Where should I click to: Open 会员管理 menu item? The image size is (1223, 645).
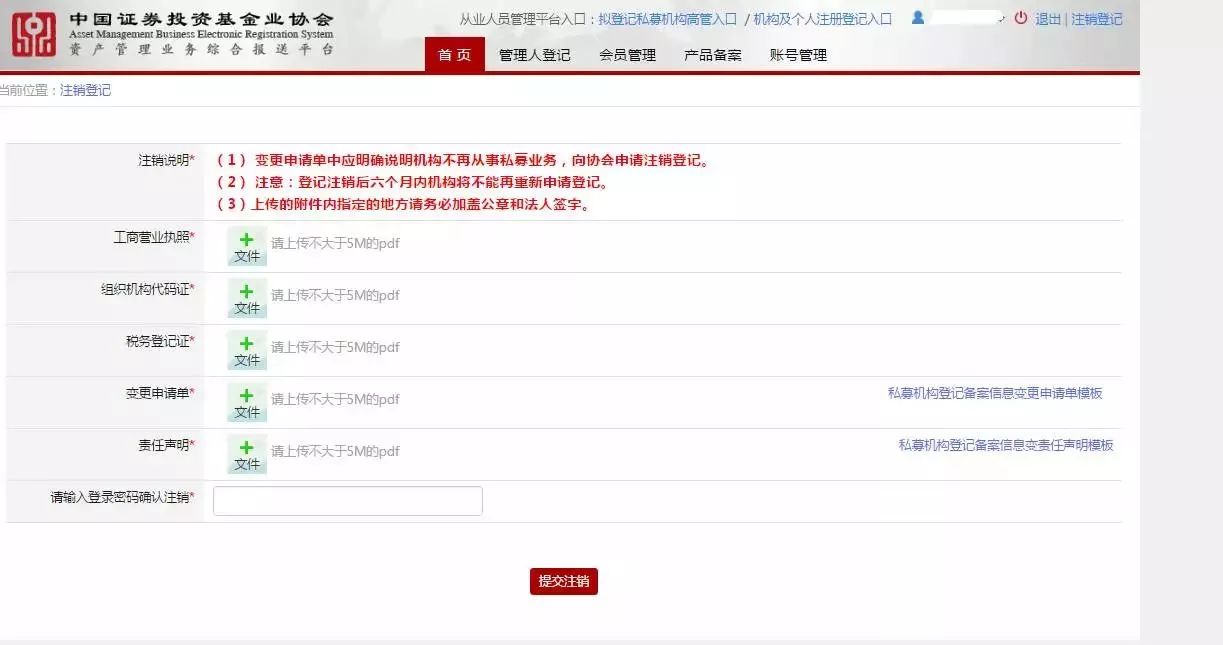(x=627, y=55)
